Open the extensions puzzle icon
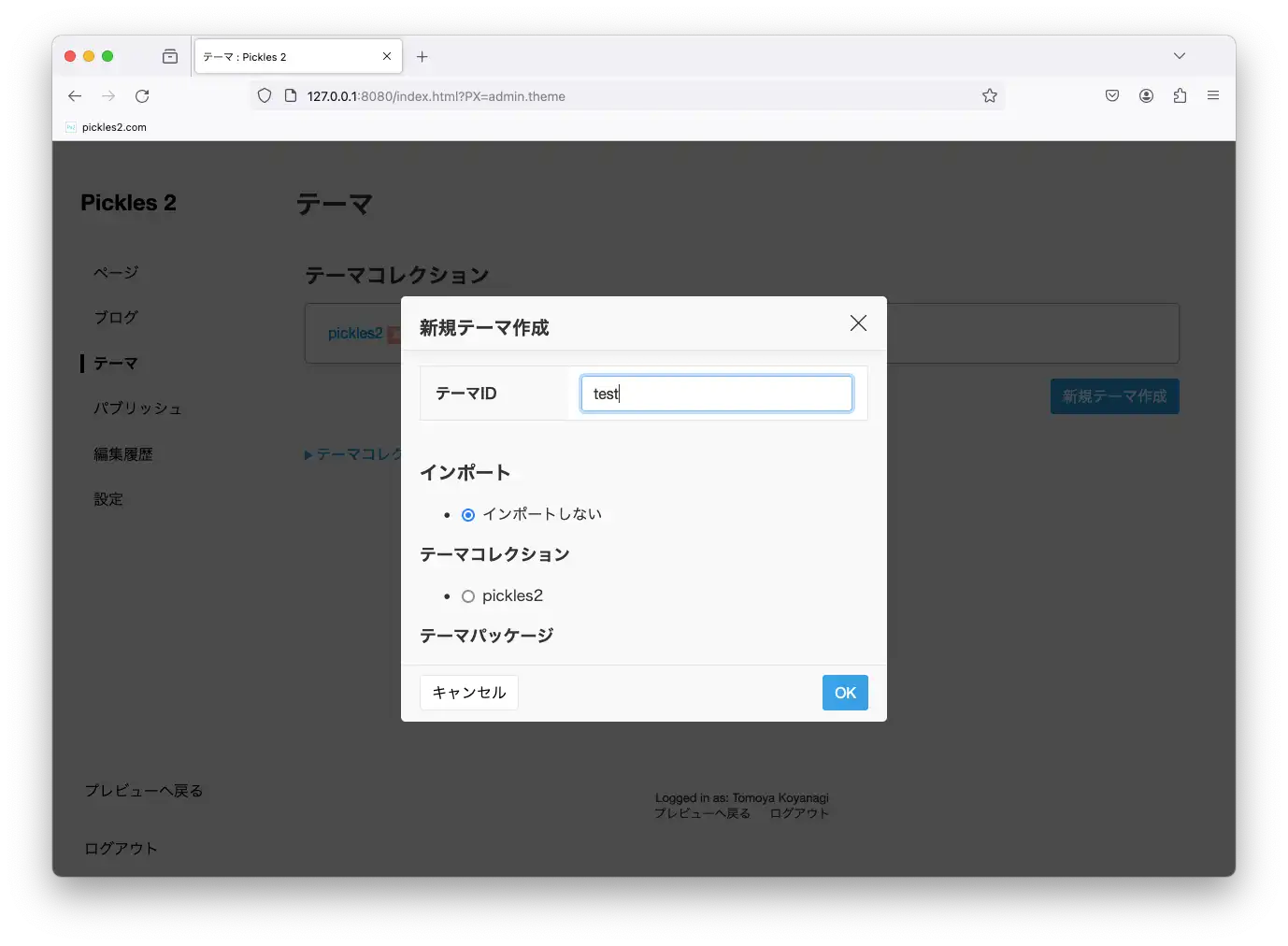Screen dimensions: 1288x946 [x=1180, y=96]
